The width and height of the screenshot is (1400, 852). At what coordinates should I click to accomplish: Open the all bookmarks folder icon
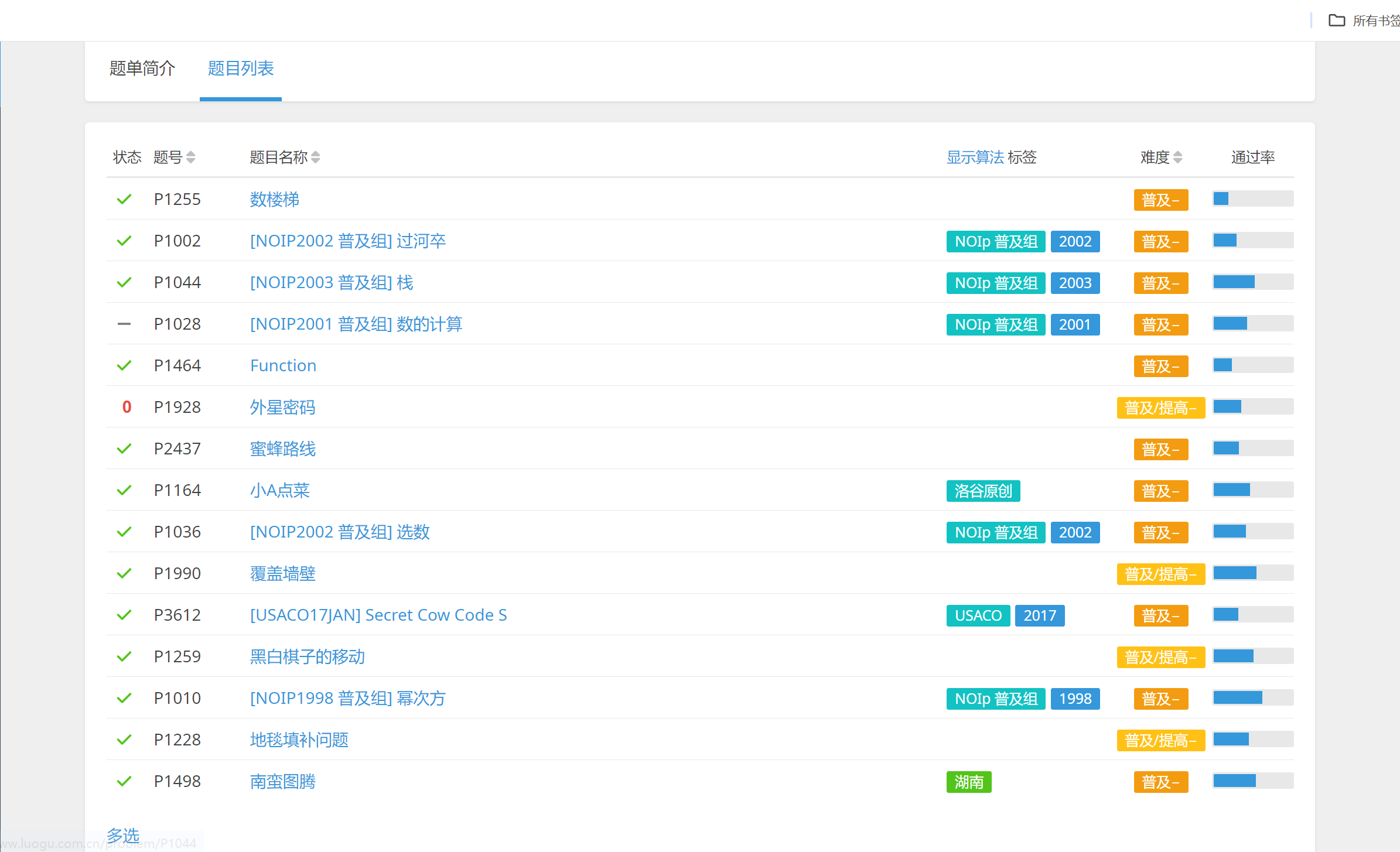click(1336, 20)
